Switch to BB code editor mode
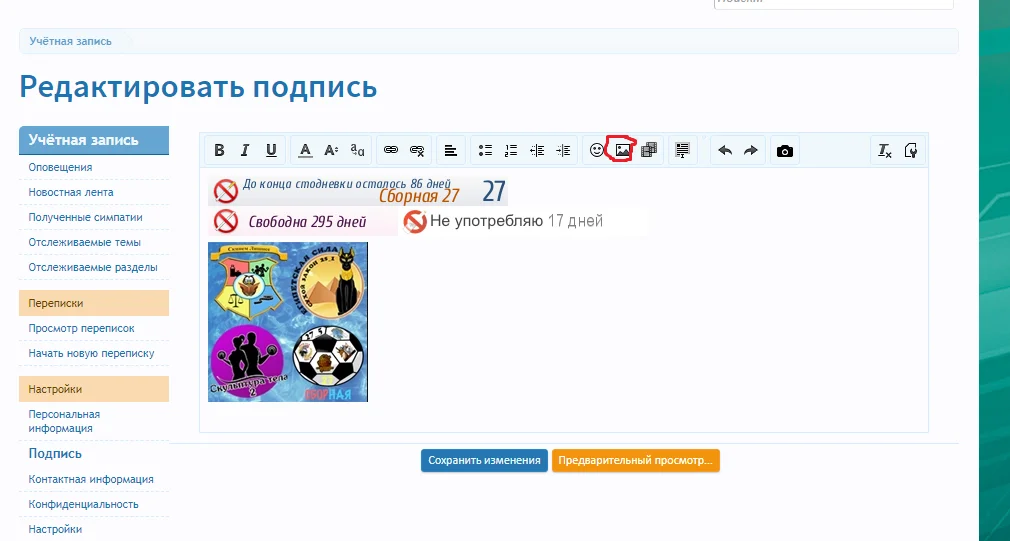 [x=911, y=150]
